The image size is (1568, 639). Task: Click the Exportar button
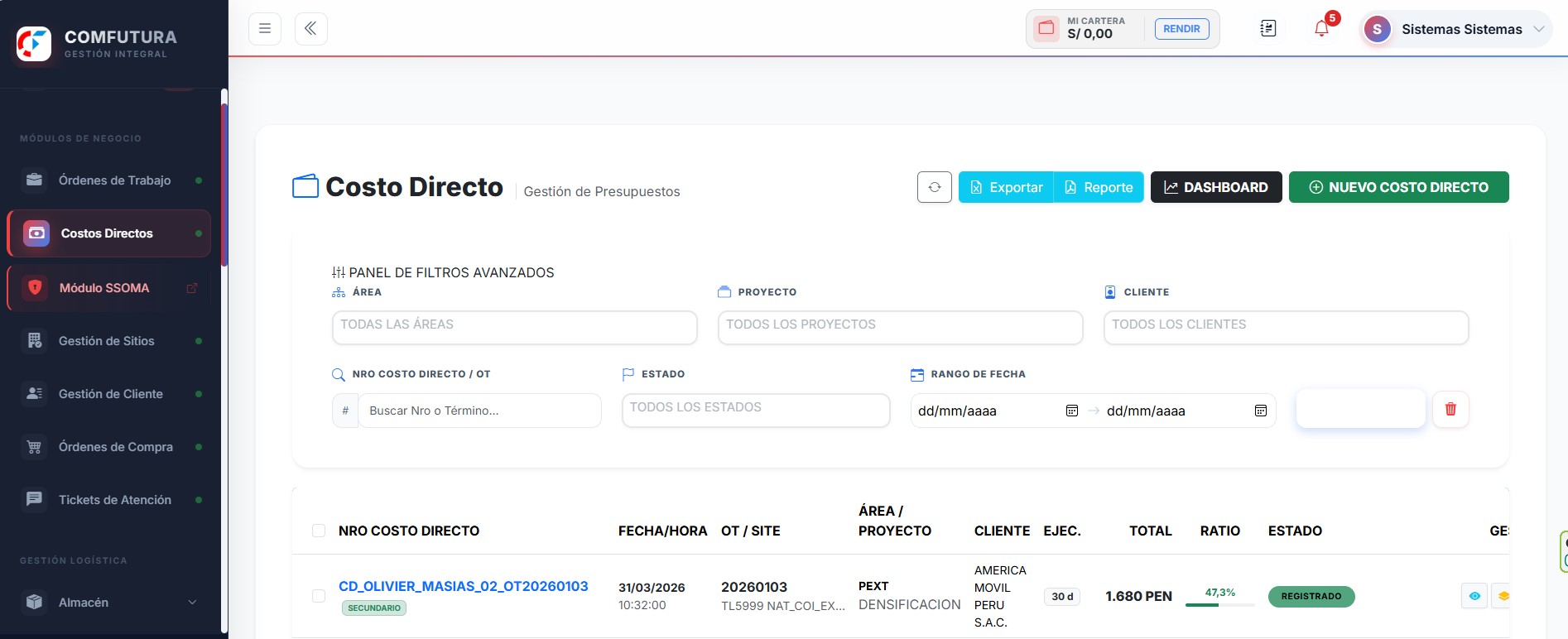(1006, 187)
